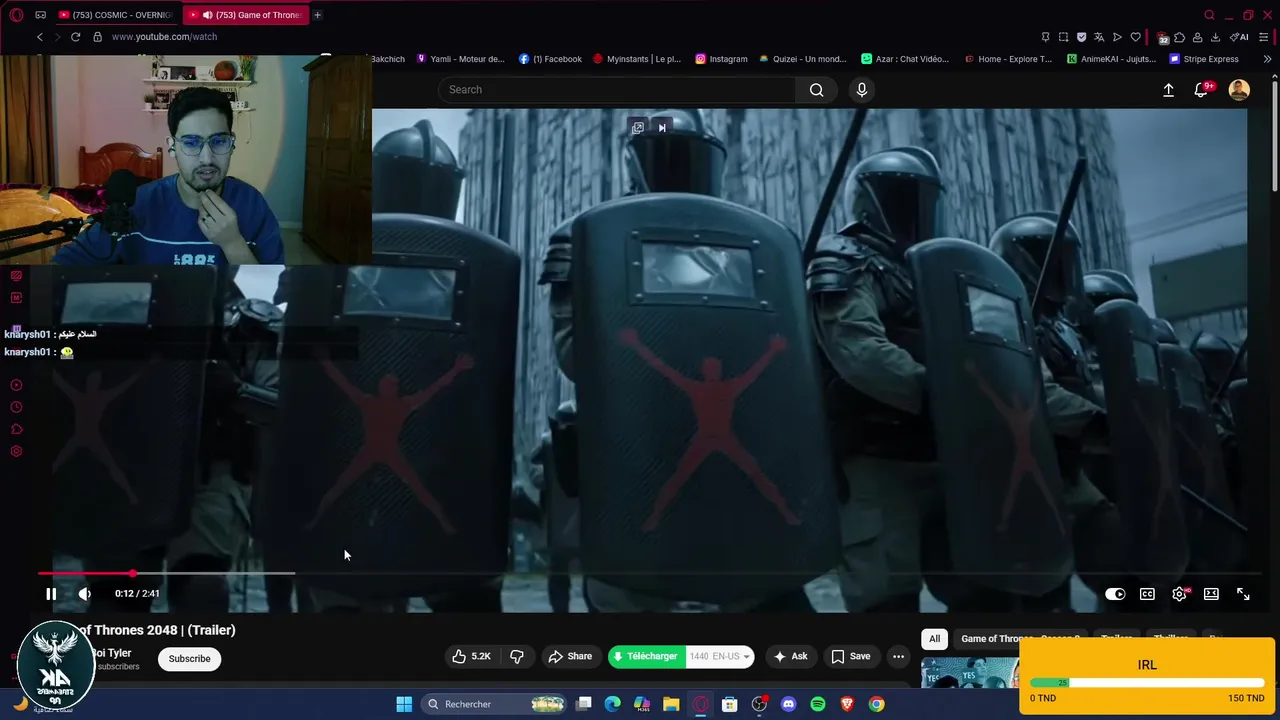
Task: Open the tab search magnifier in title bar
Action: pos(1209,15)
